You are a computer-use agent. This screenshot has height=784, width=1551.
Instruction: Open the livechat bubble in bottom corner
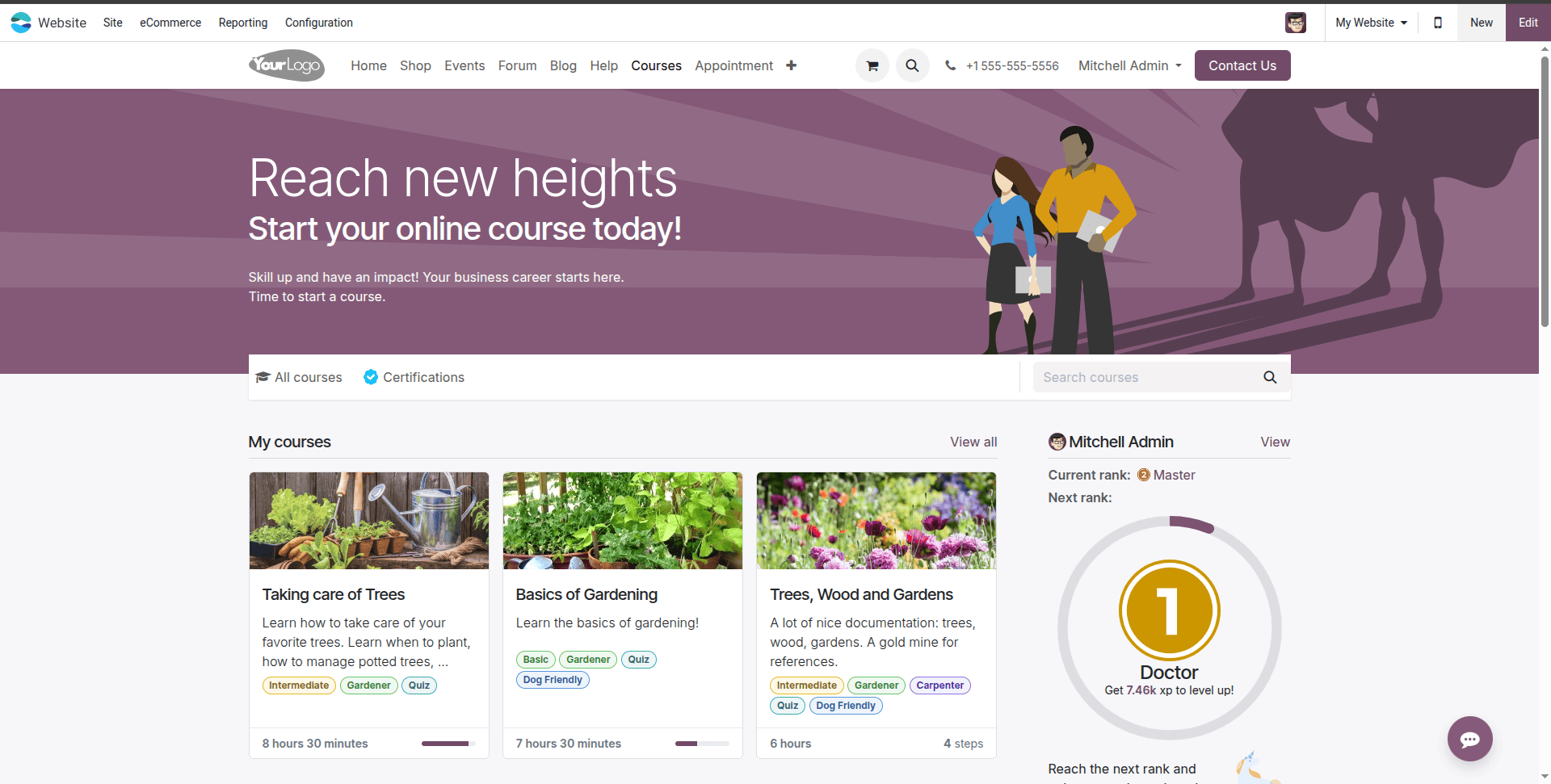(x=1469, y=739)
